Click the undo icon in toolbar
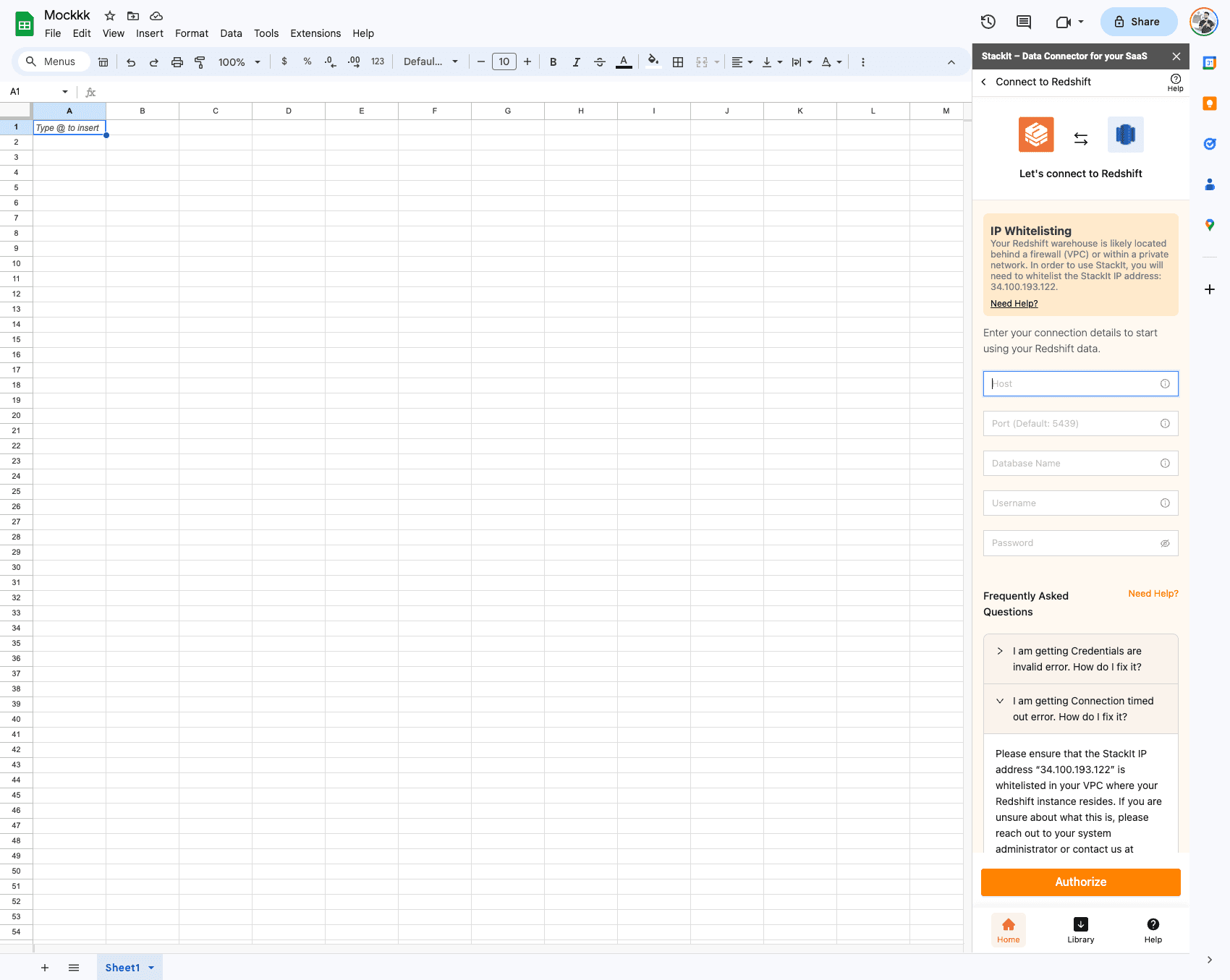This screenshot has width=1230, height=980. click(x=131, y=62)
